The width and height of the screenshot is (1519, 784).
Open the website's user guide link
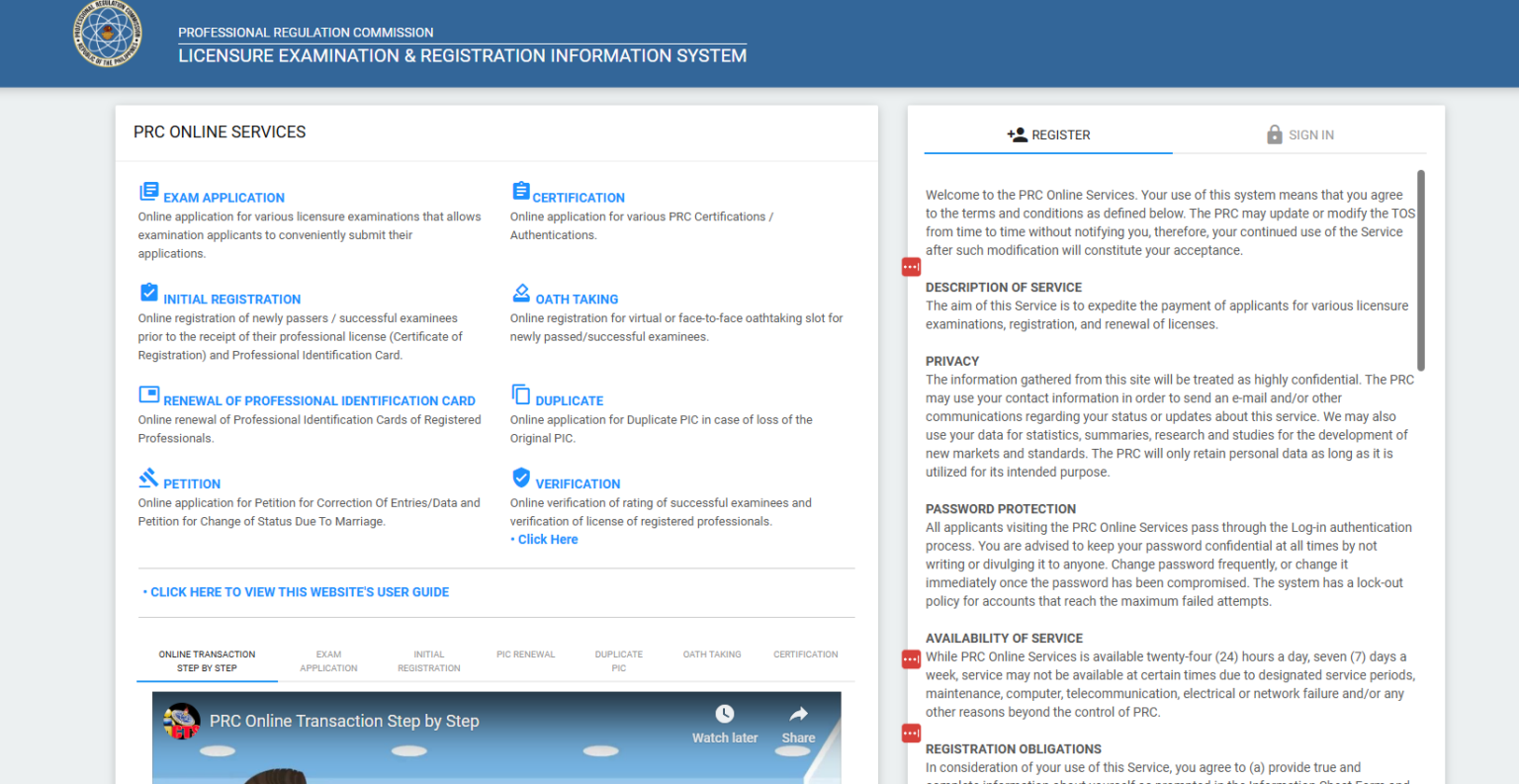point(299,592)
